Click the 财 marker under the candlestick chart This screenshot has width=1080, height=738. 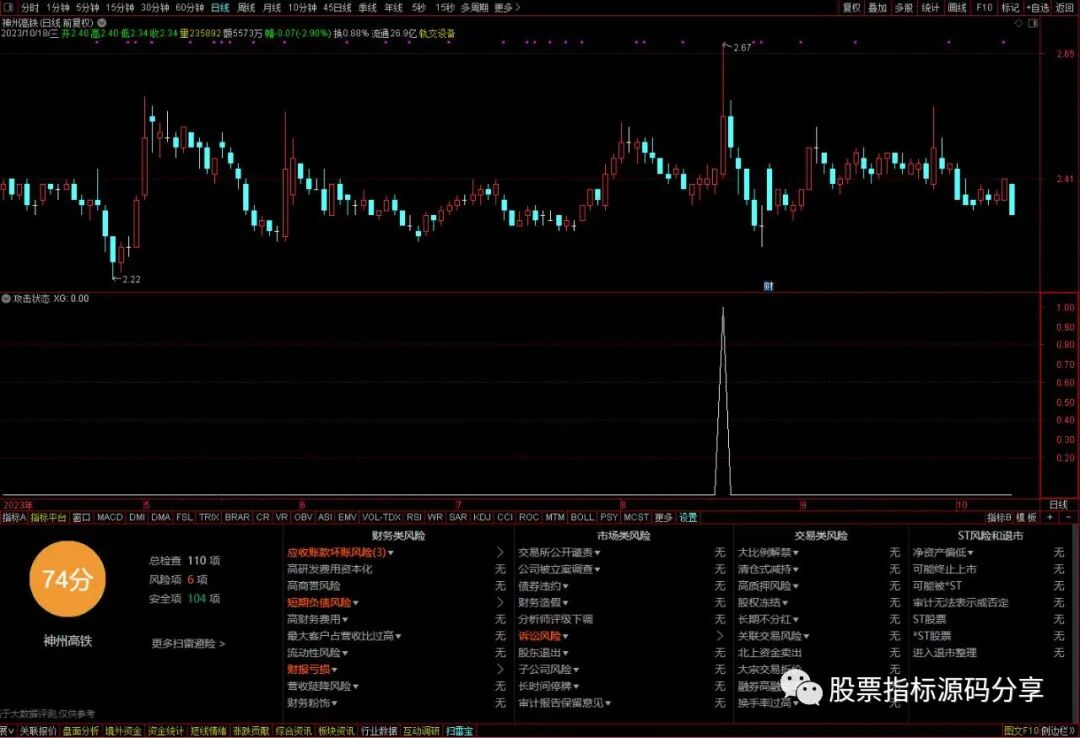[x=768, y=286]
